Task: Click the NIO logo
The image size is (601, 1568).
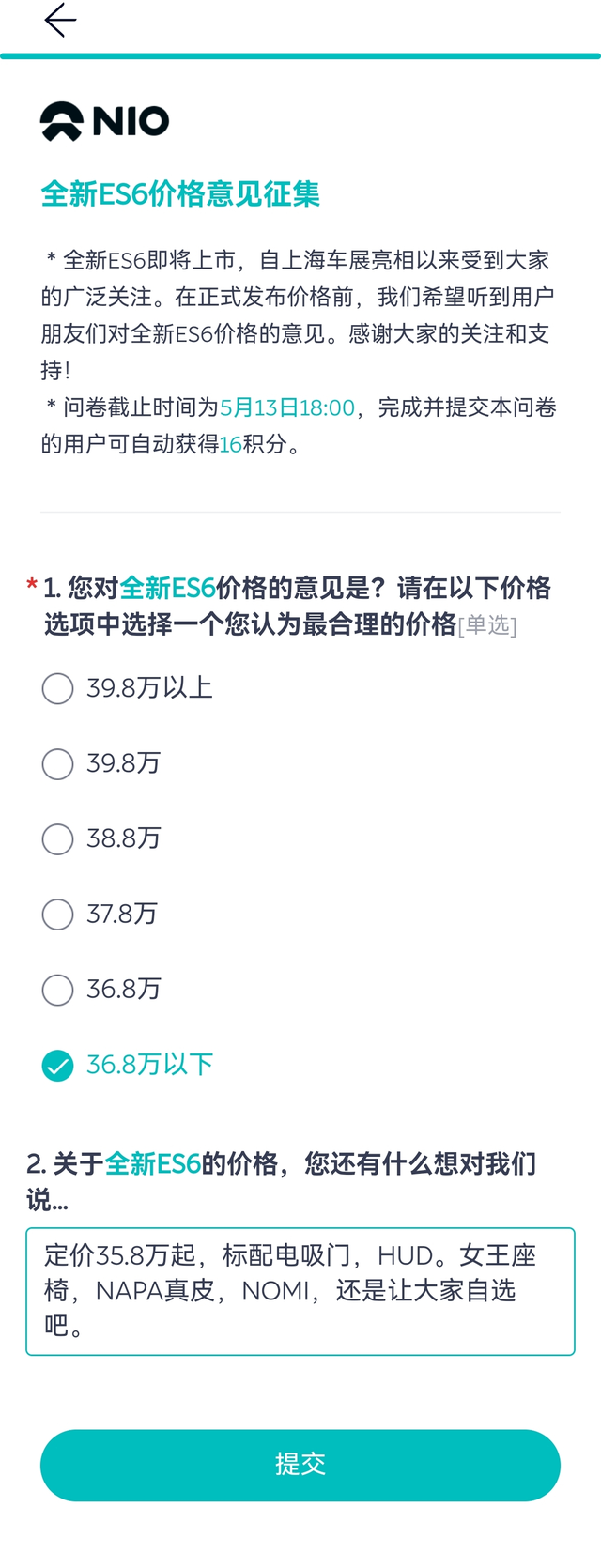Action: point(103,120)
